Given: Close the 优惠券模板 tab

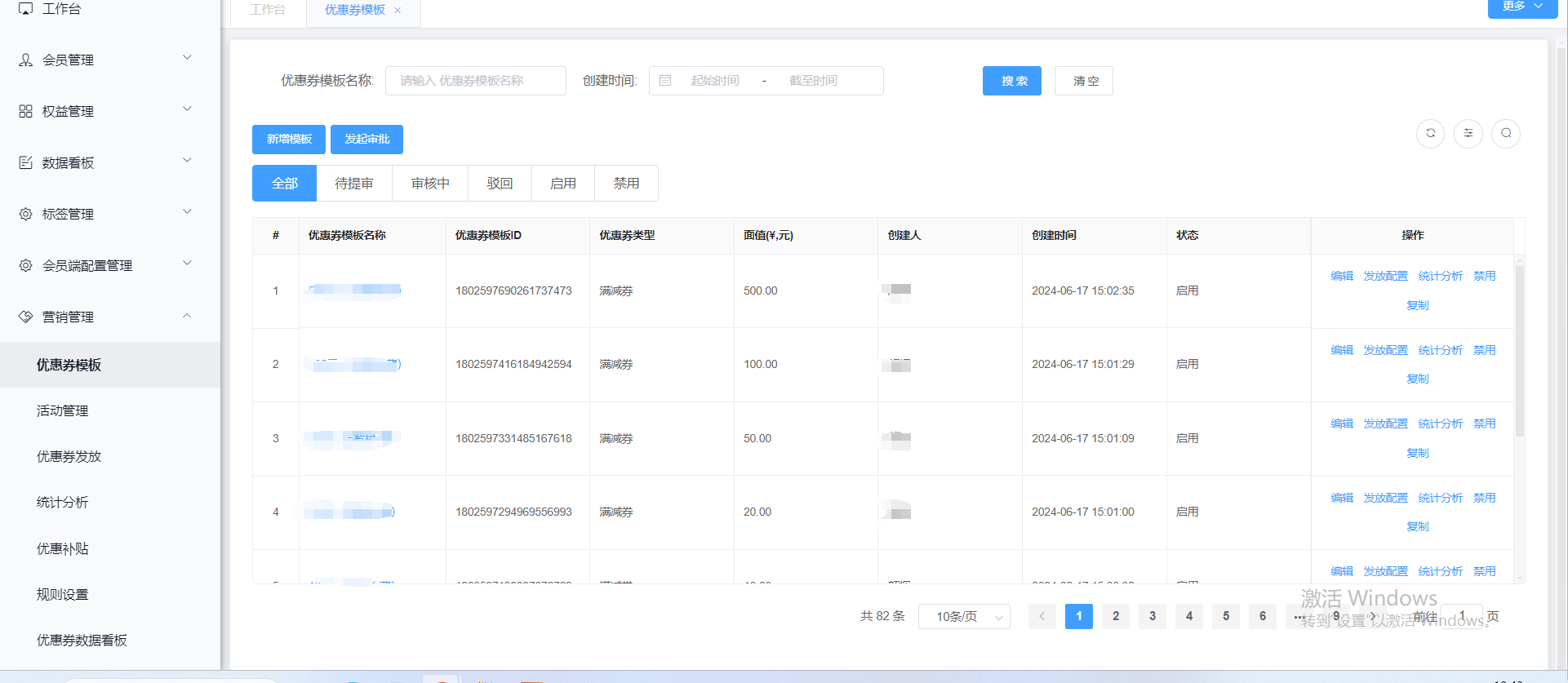Looking at the screenshot, I should [x=398, y=10].
